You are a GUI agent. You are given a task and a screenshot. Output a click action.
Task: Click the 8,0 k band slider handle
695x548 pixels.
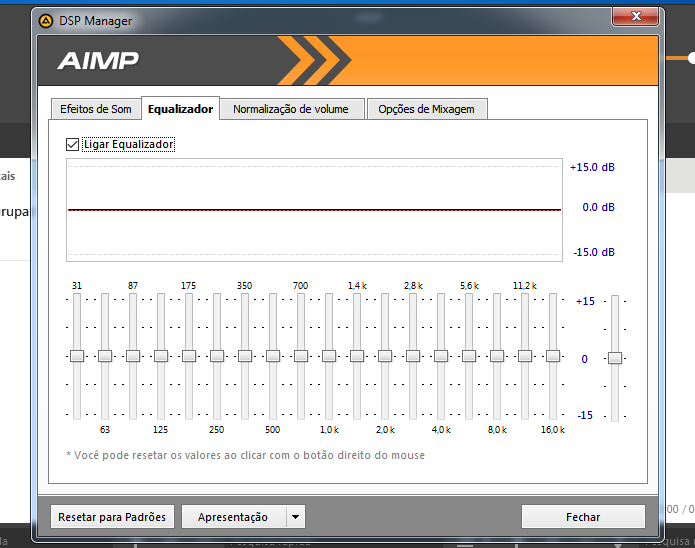tap(497, 356)
